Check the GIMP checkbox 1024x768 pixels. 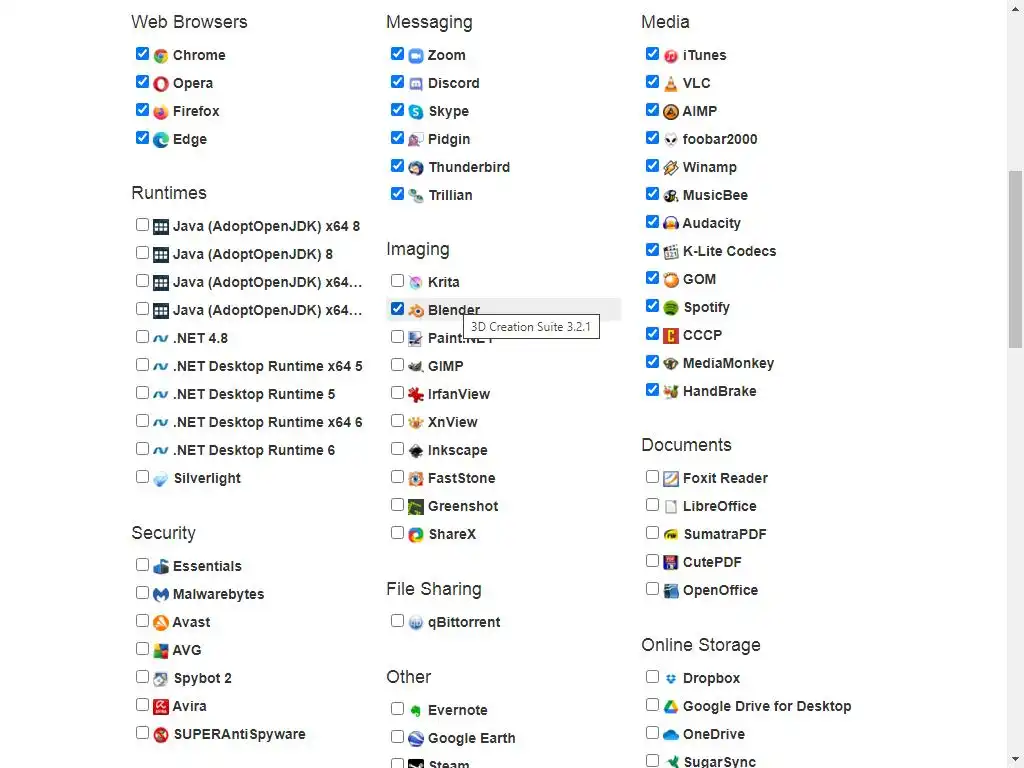(397, 364)
